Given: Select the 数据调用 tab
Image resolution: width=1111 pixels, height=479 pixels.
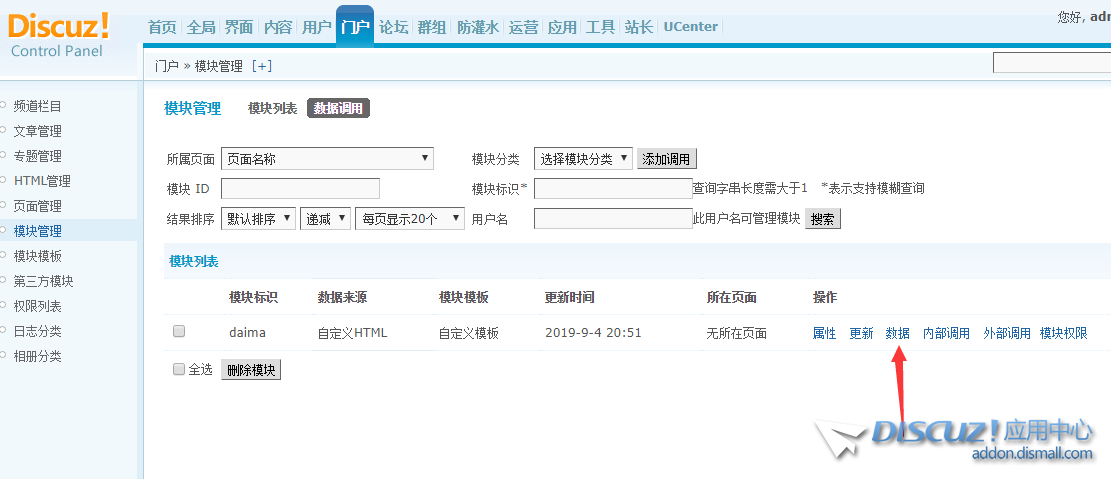Looking at the screenshot, I should click(339, 108).
